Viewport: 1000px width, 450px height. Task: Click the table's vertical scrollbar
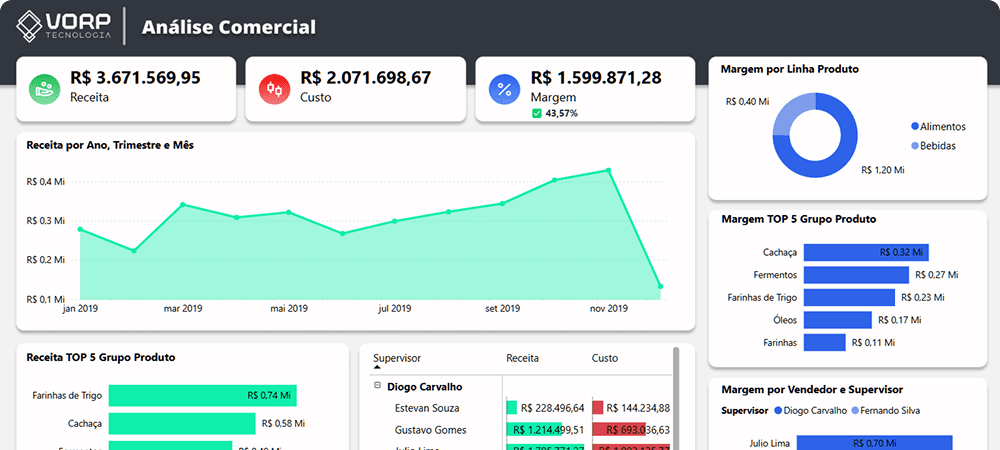pos(676,395)
